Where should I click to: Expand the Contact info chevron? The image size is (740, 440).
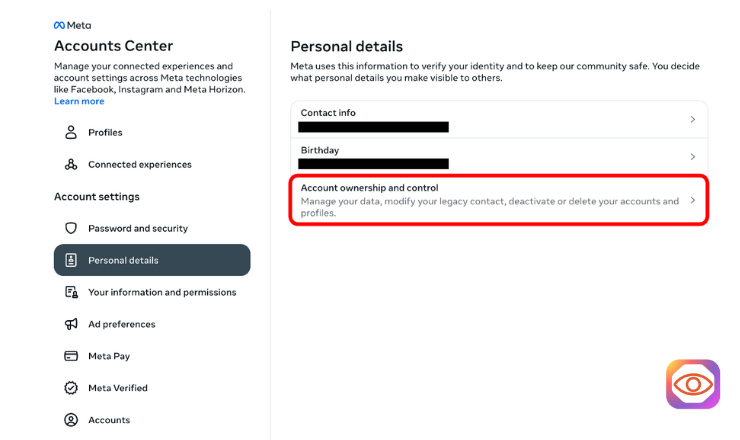point(693,119)
